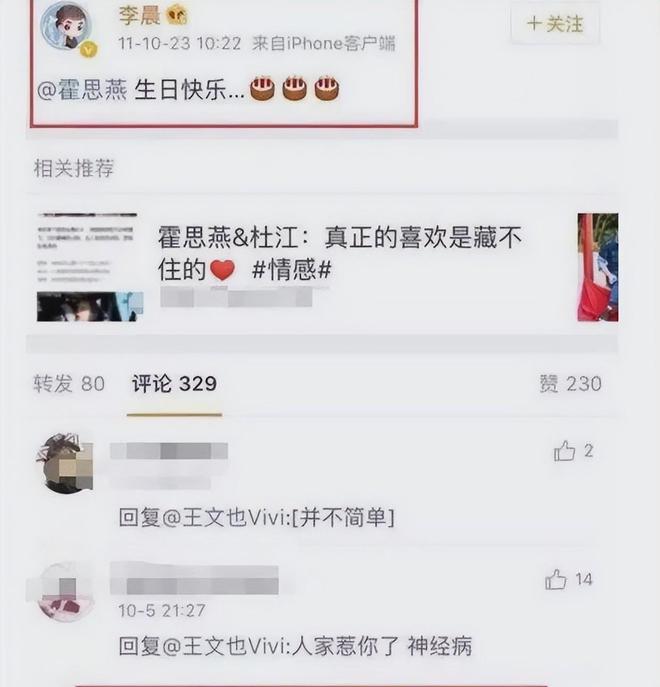
Task: Switch to the 赞 230 tab
Action: (x=570, y=384)
